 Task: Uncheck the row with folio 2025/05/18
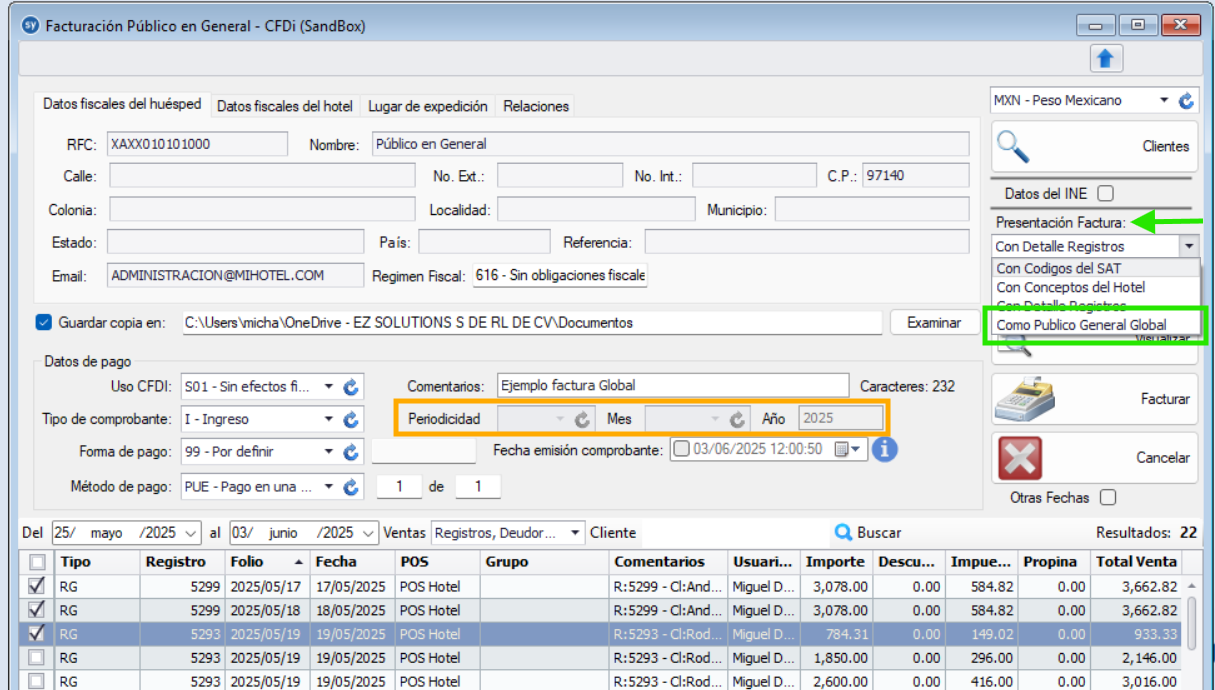pyautogui.click(x=37, y=610)
